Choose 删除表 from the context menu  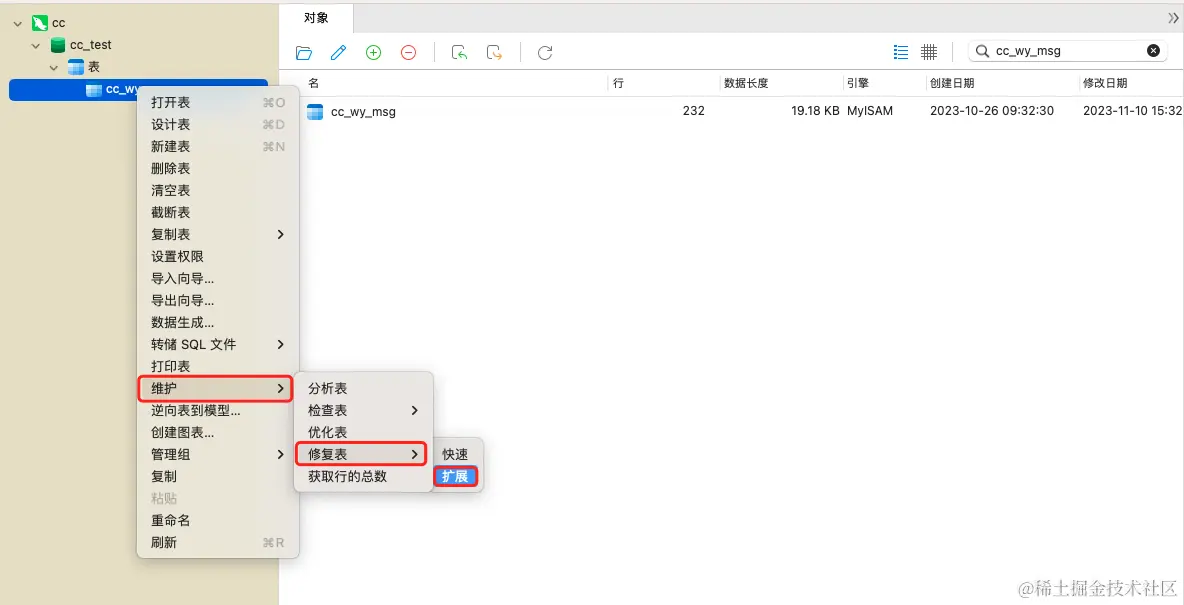pos(218,168)
